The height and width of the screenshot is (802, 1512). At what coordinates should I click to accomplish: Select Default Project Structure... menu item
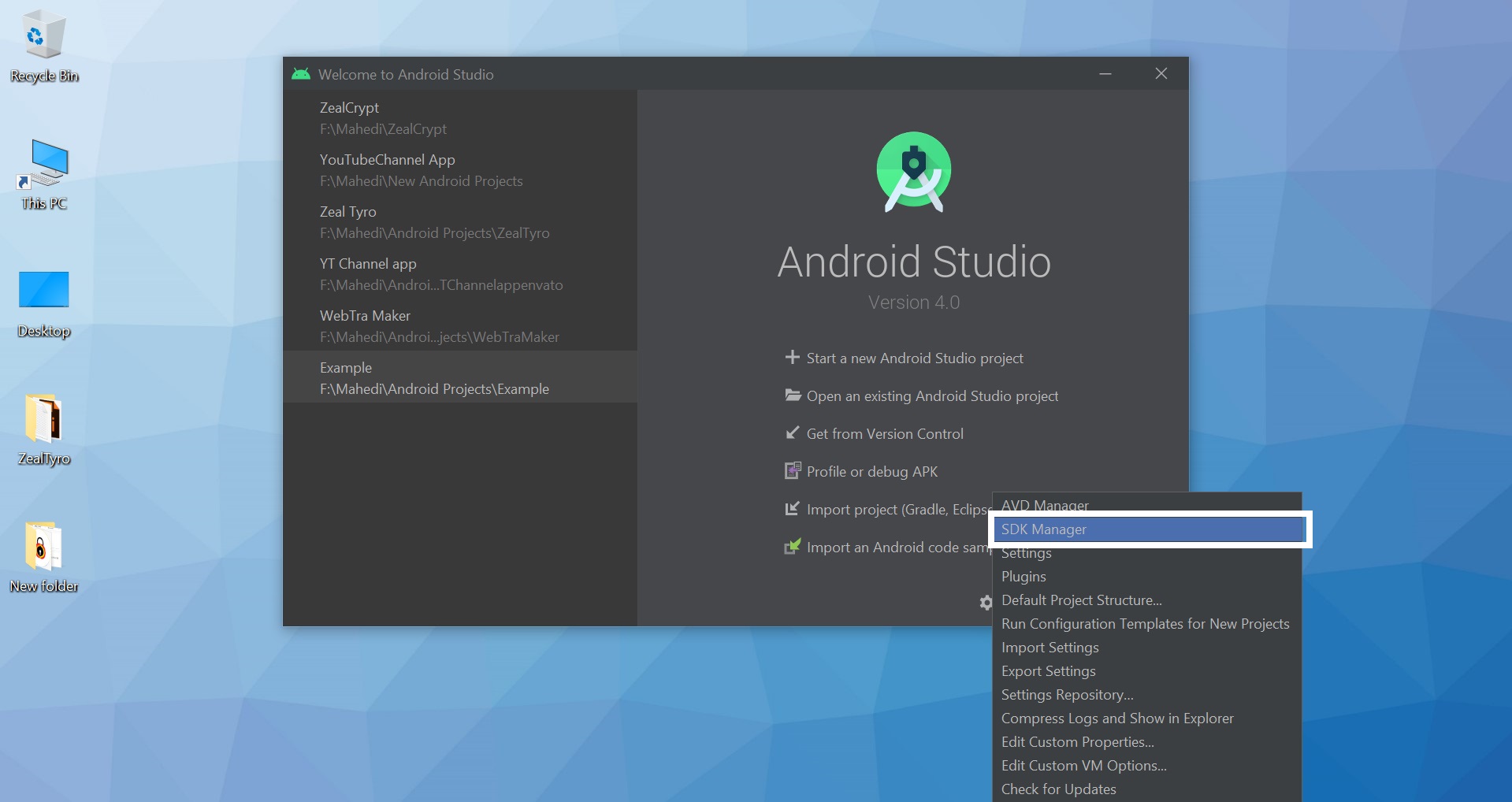click(1146, 600)
